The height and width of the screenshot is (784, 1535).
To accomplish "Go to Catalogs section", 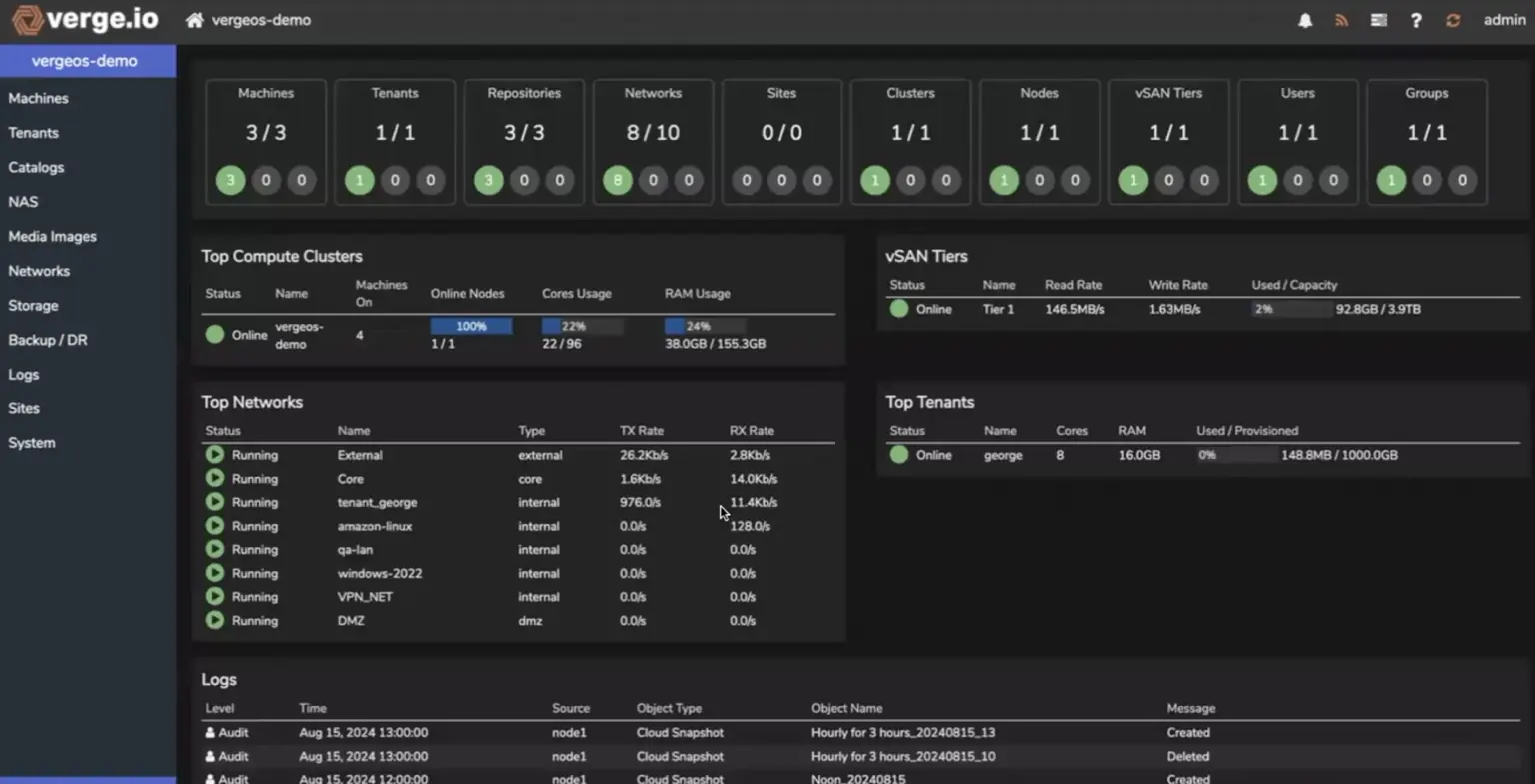I will [x=36, y=167].
